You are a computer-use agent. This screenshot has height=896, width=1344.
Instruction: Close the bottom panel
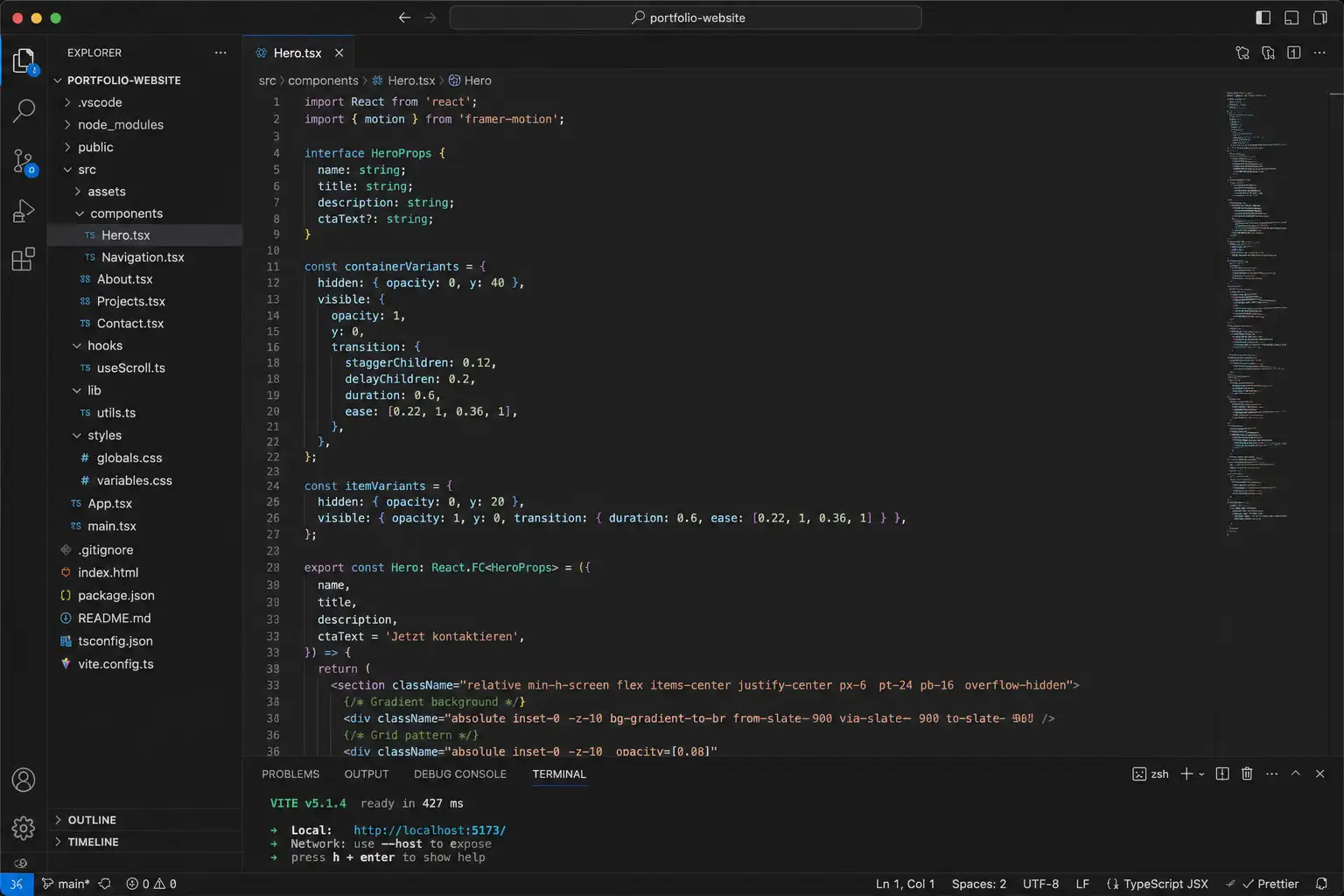click(x=1319, y=773)
